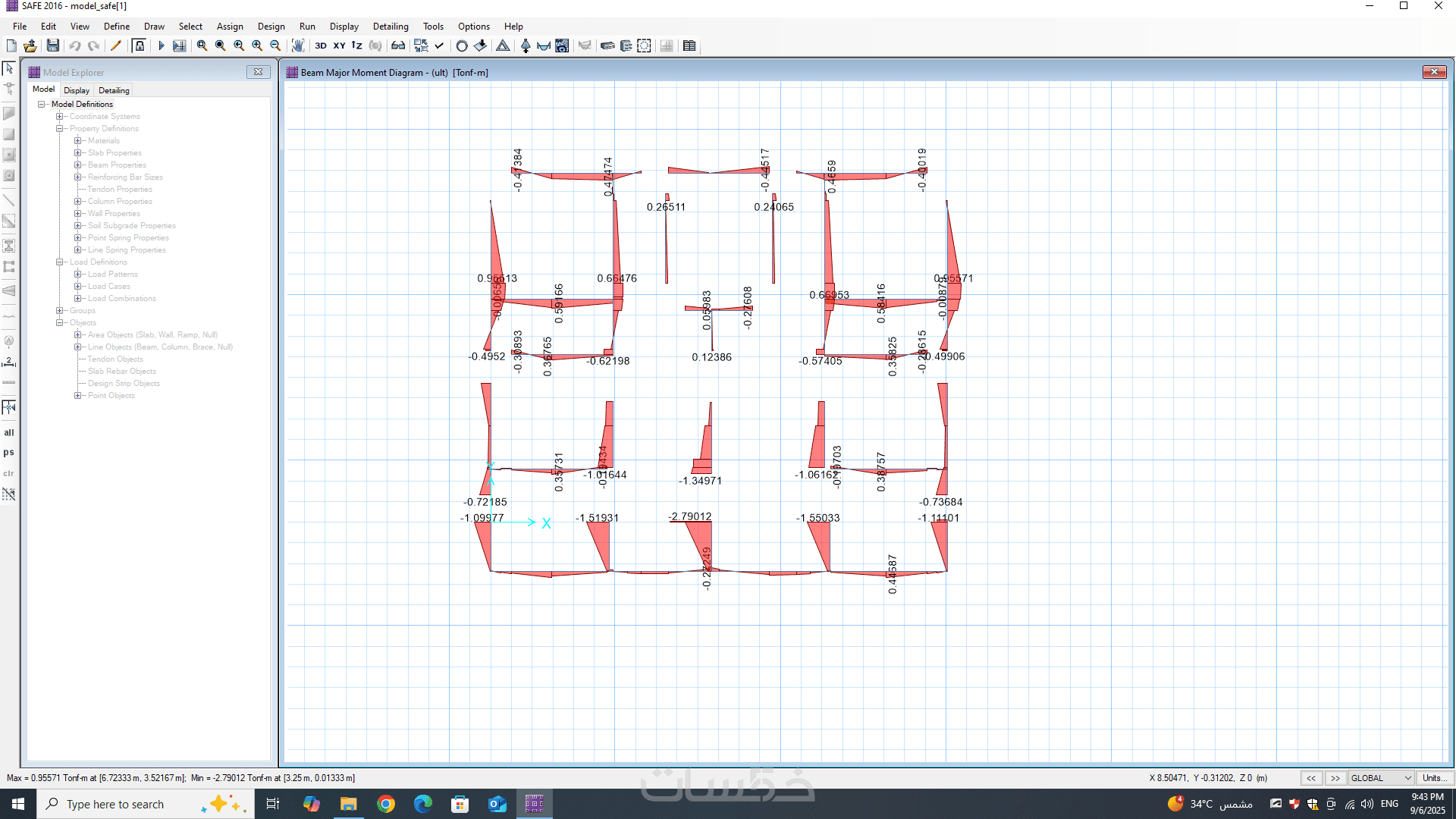This screenshot has width=1456, height=819.
Task: Click the Zoom Out magnifier icon
Action: point(275,45)
